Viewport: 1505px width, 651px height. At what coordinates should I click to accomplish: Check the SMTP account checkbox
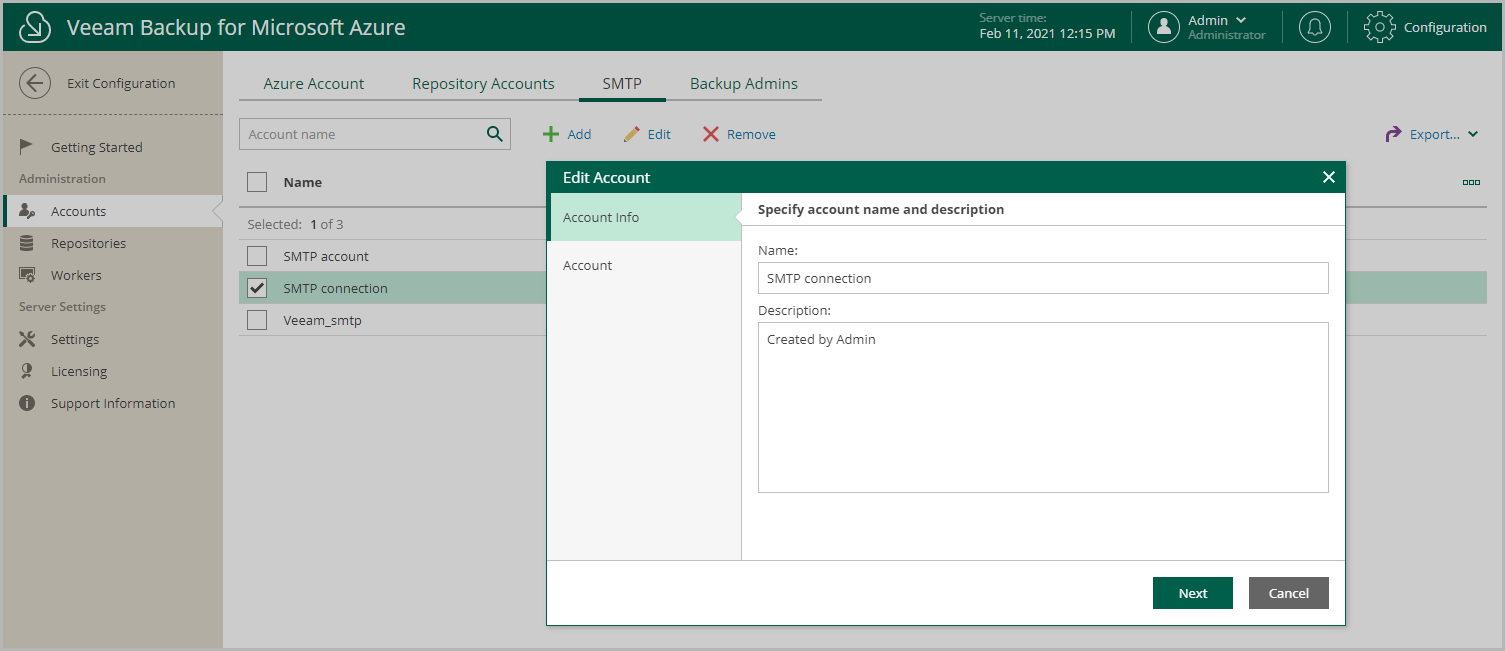click(257, 256)
